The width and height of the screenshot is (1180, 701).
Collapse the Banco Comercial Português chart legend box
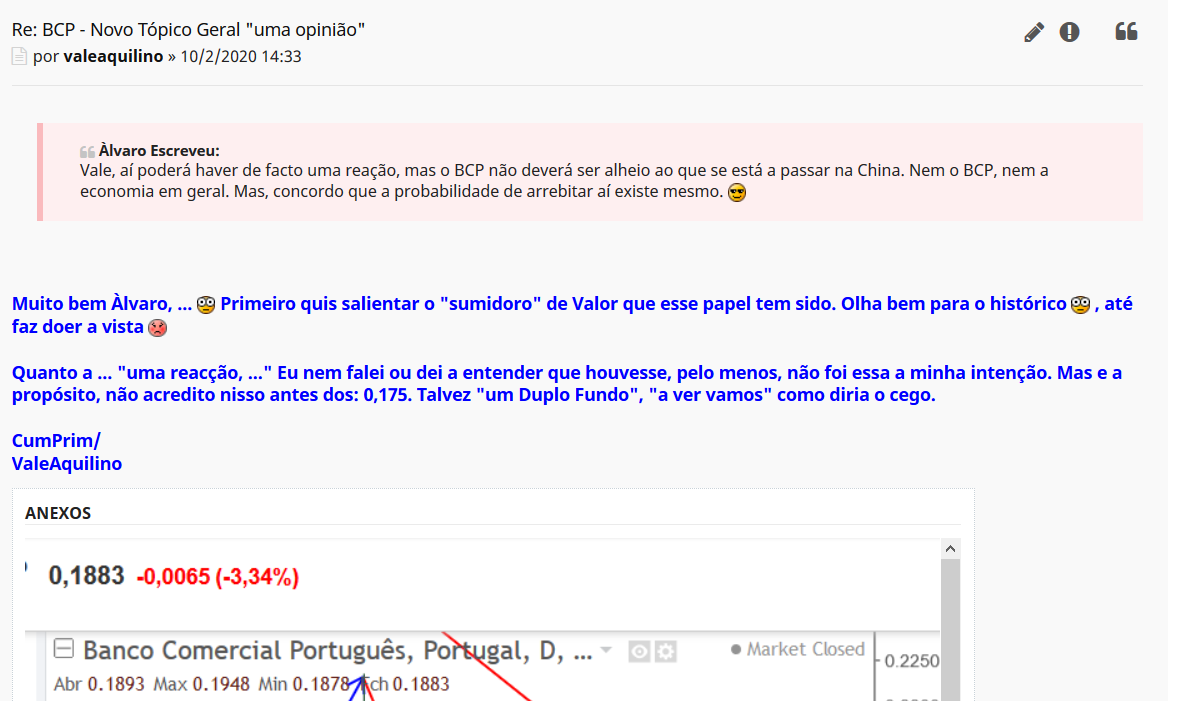[x=64, y=648]
